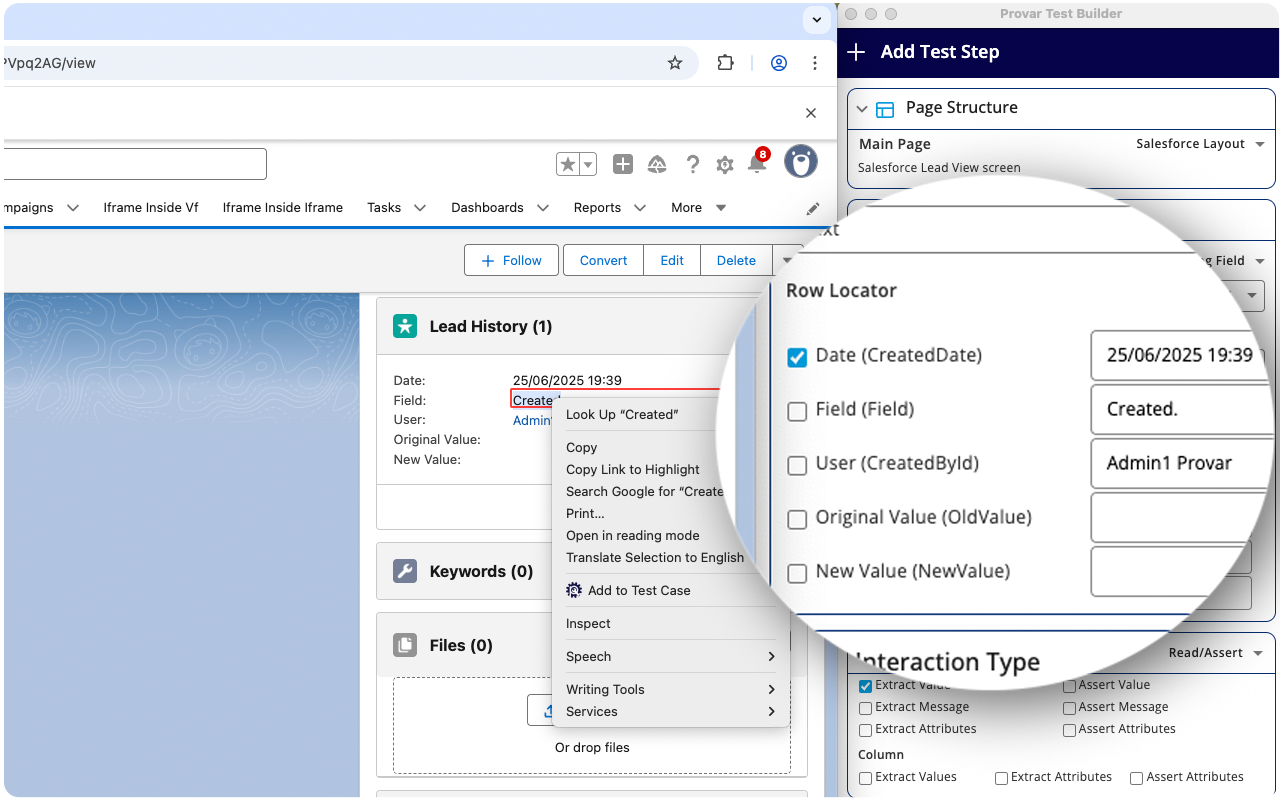Open the Lead History (1) link
The image size is (1280, 800).
tap(491, 326)
